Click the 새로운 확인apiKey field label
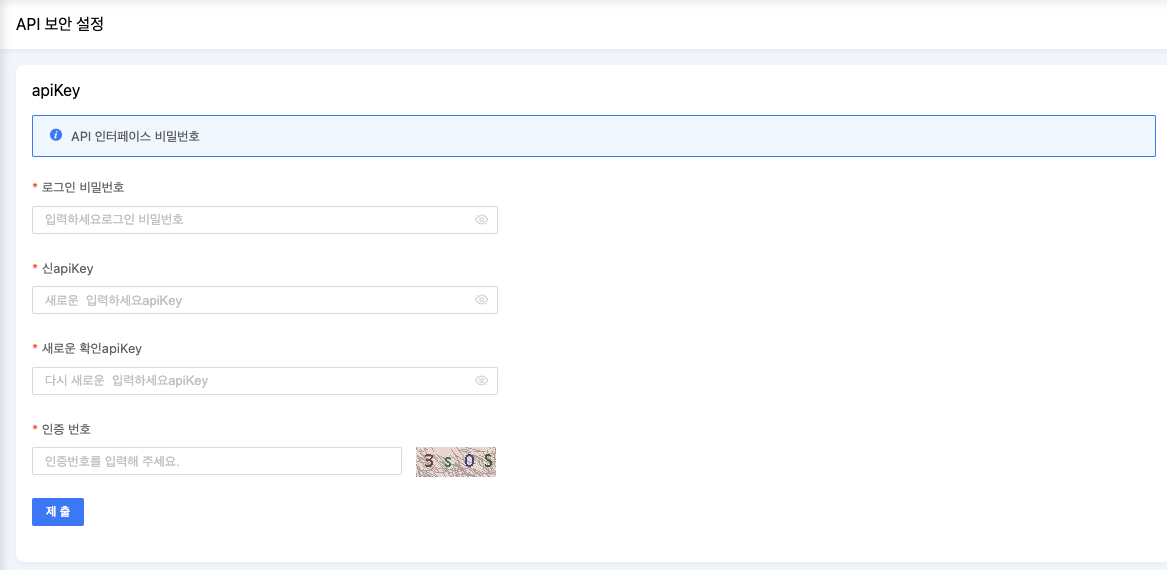 click(92, 348)
